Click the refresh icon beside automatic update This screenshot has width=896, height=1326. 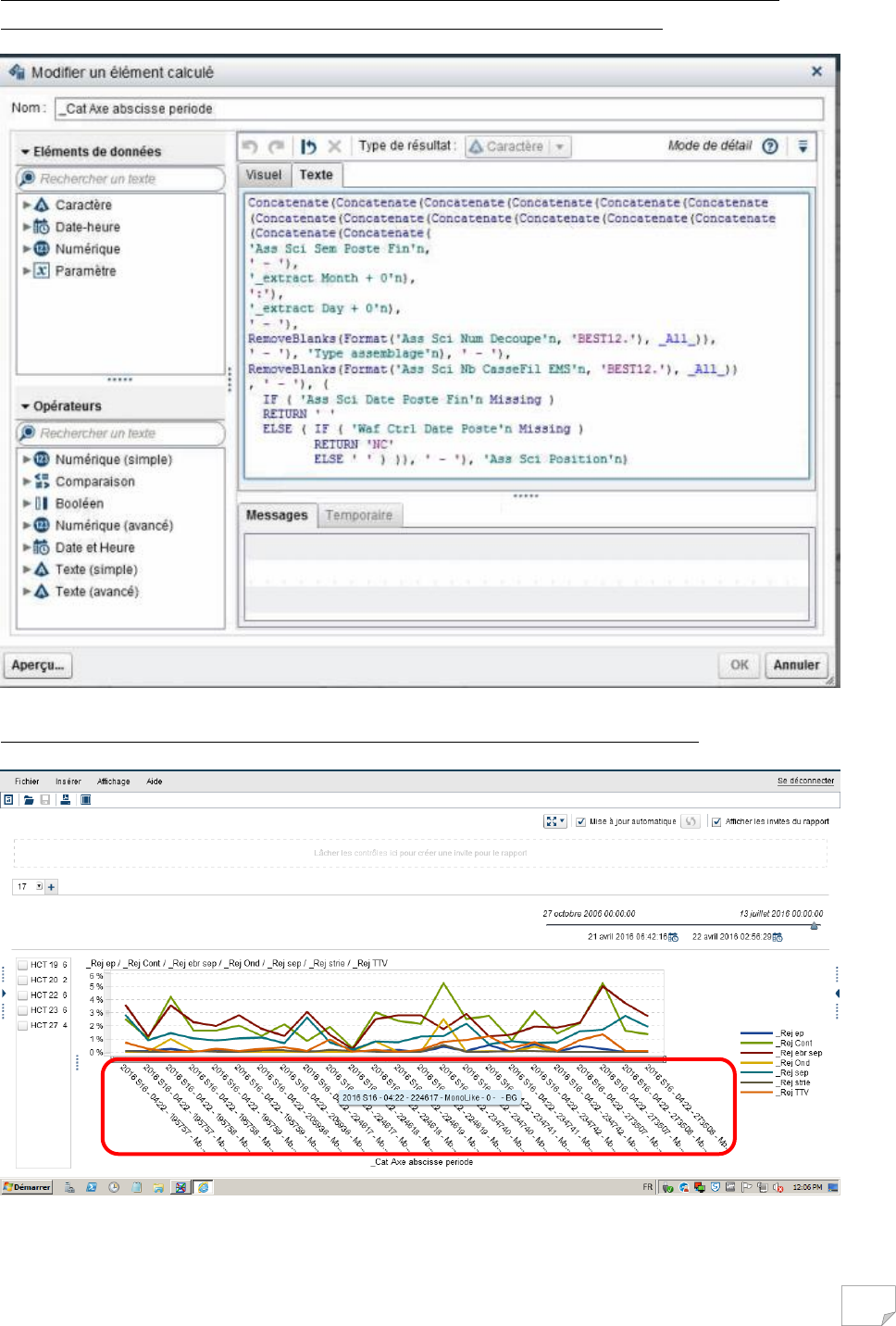point(691,821)
